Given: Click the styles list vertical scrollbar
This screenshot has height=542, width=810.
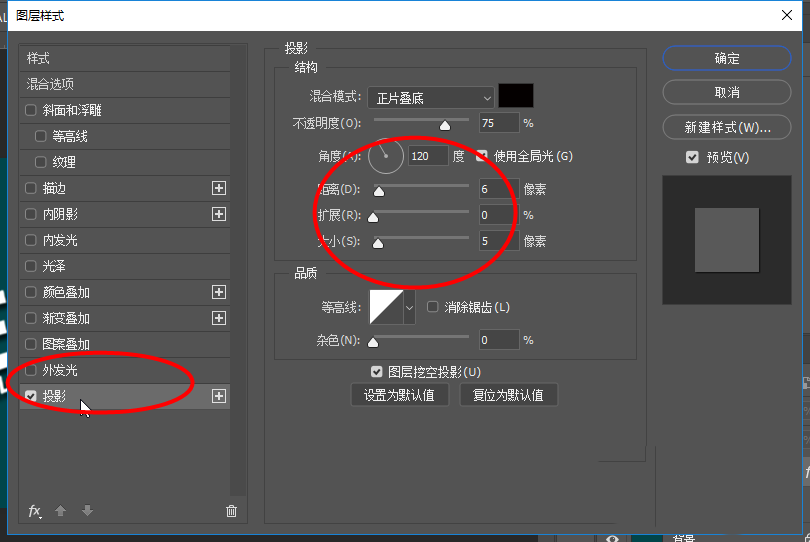Looking at the screenshot, I should coord(238,271).
